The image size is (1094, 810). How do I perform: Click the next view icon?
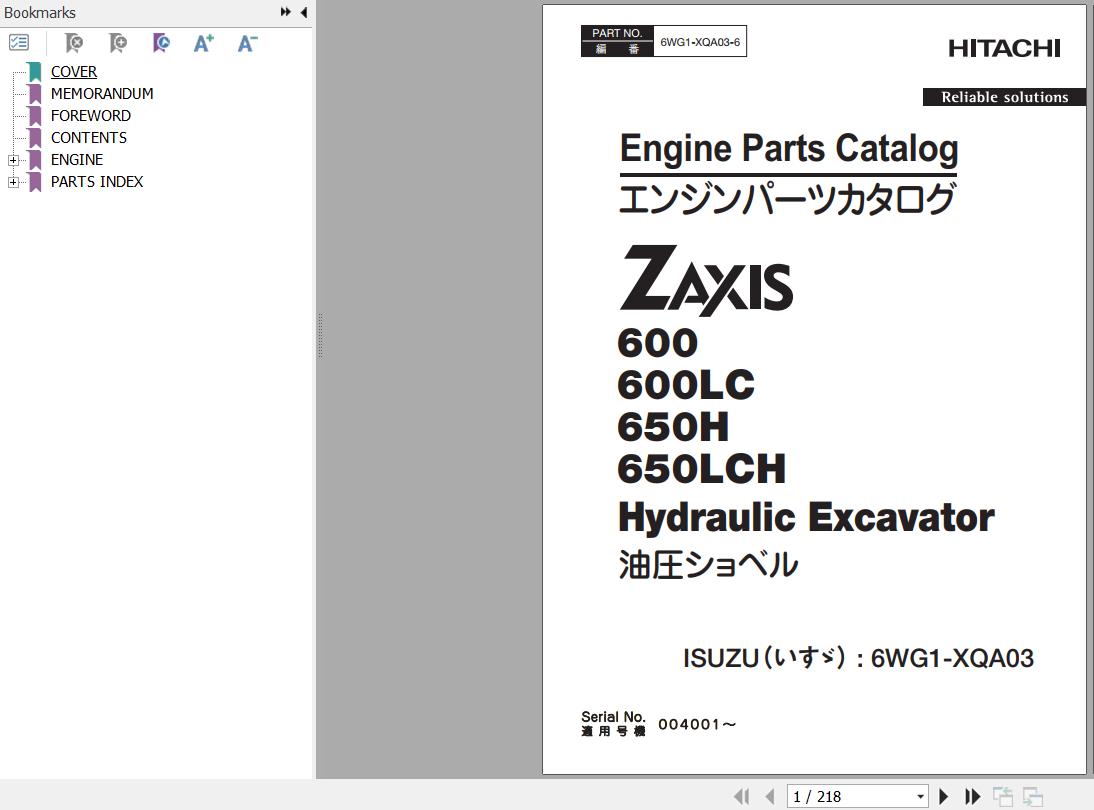pos(1033,796)
